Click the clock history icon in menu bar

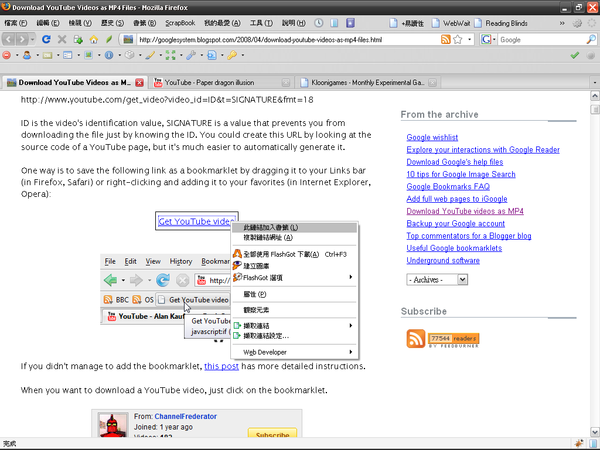pyautogui.click(x=318, y=23)
